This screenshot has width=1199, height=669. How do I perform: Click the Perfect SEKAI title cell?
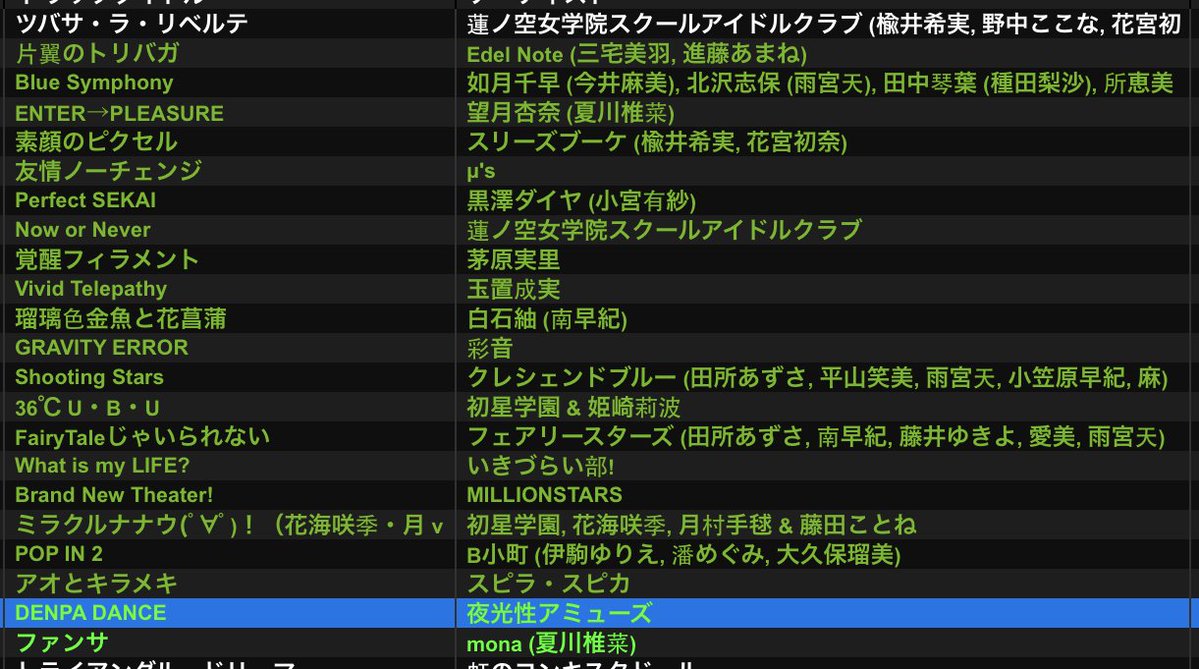pyautogui.click(x=86, y=200)
